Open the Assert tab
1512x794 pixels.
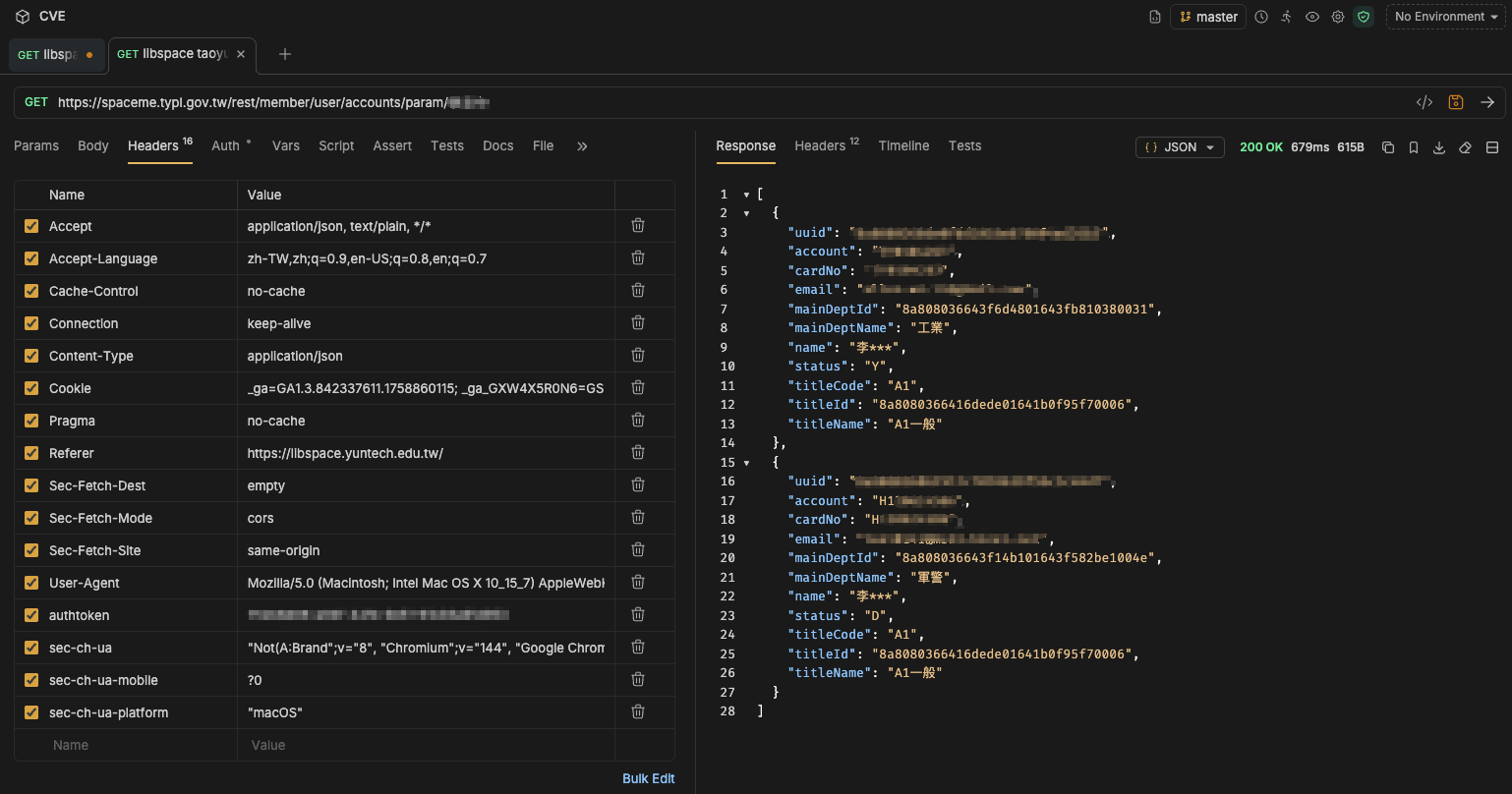point(392,145)
